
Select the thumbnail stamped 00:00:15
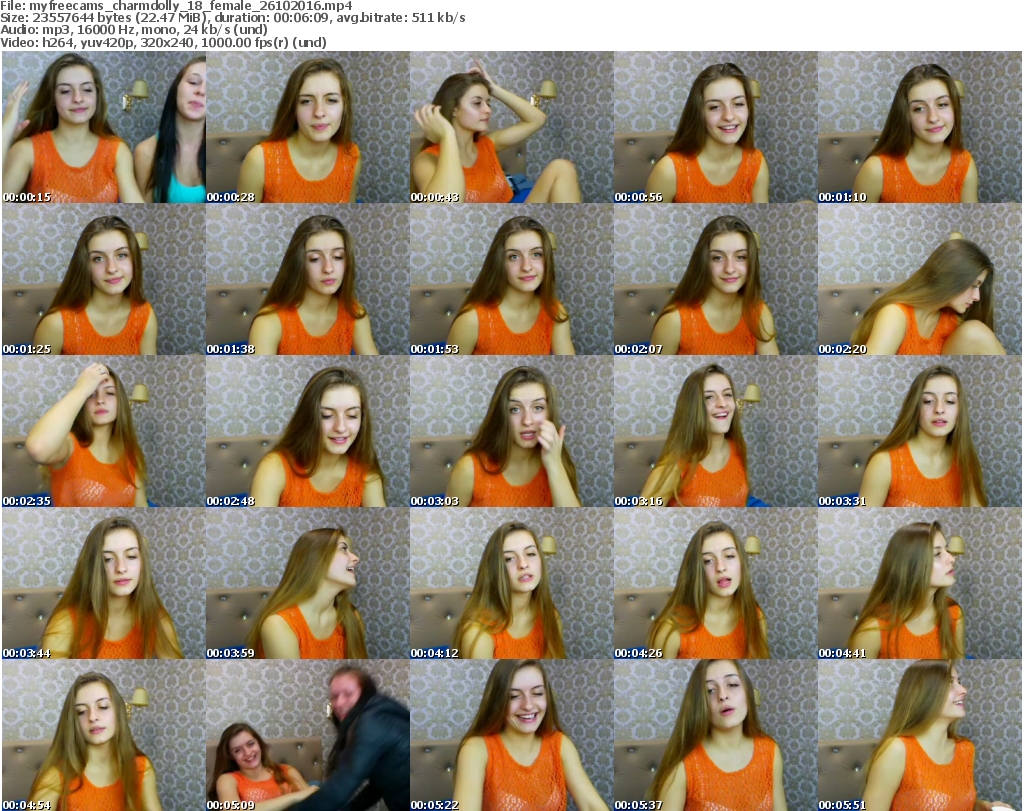click(x=104, y=127)
